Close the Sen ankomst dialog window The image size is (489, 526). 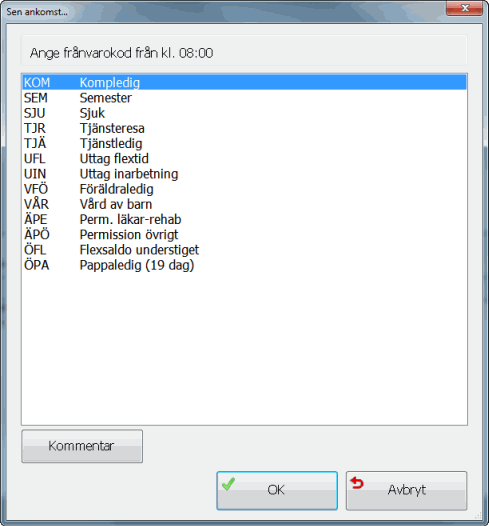465,8
